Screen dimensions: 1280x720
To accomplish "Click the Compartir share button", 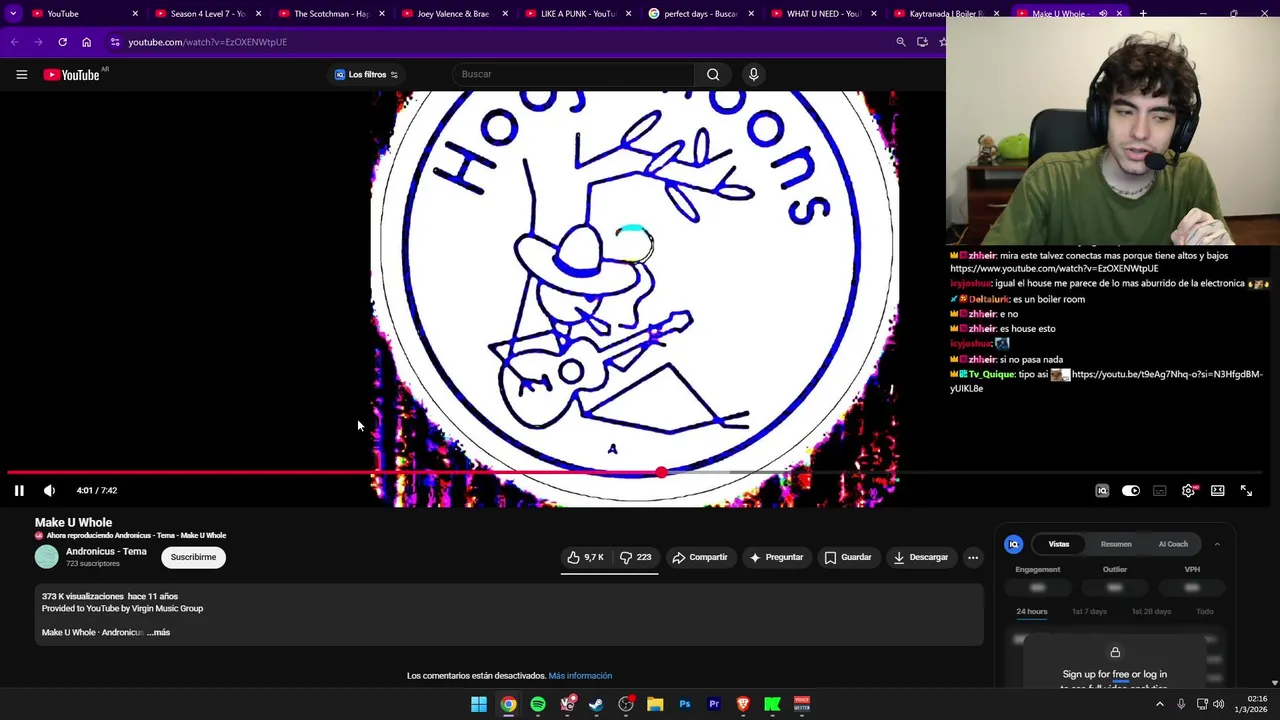I will 700,557.
